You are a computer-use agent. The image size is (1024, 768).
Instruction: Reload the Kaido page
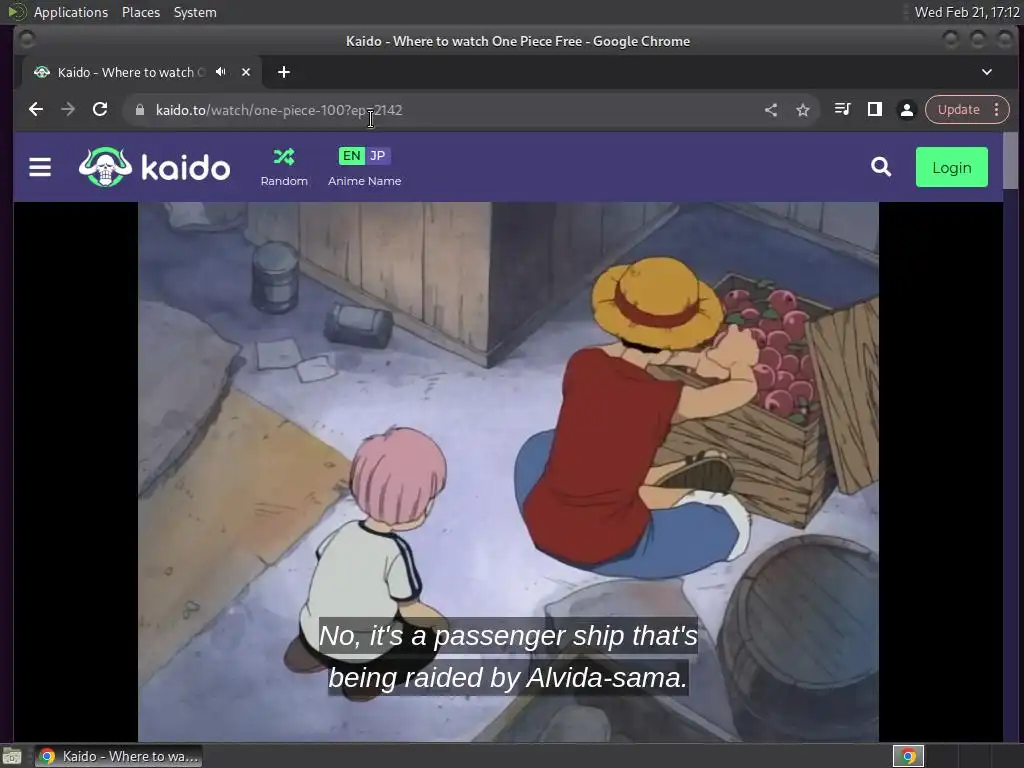click(x=100, y=110)
